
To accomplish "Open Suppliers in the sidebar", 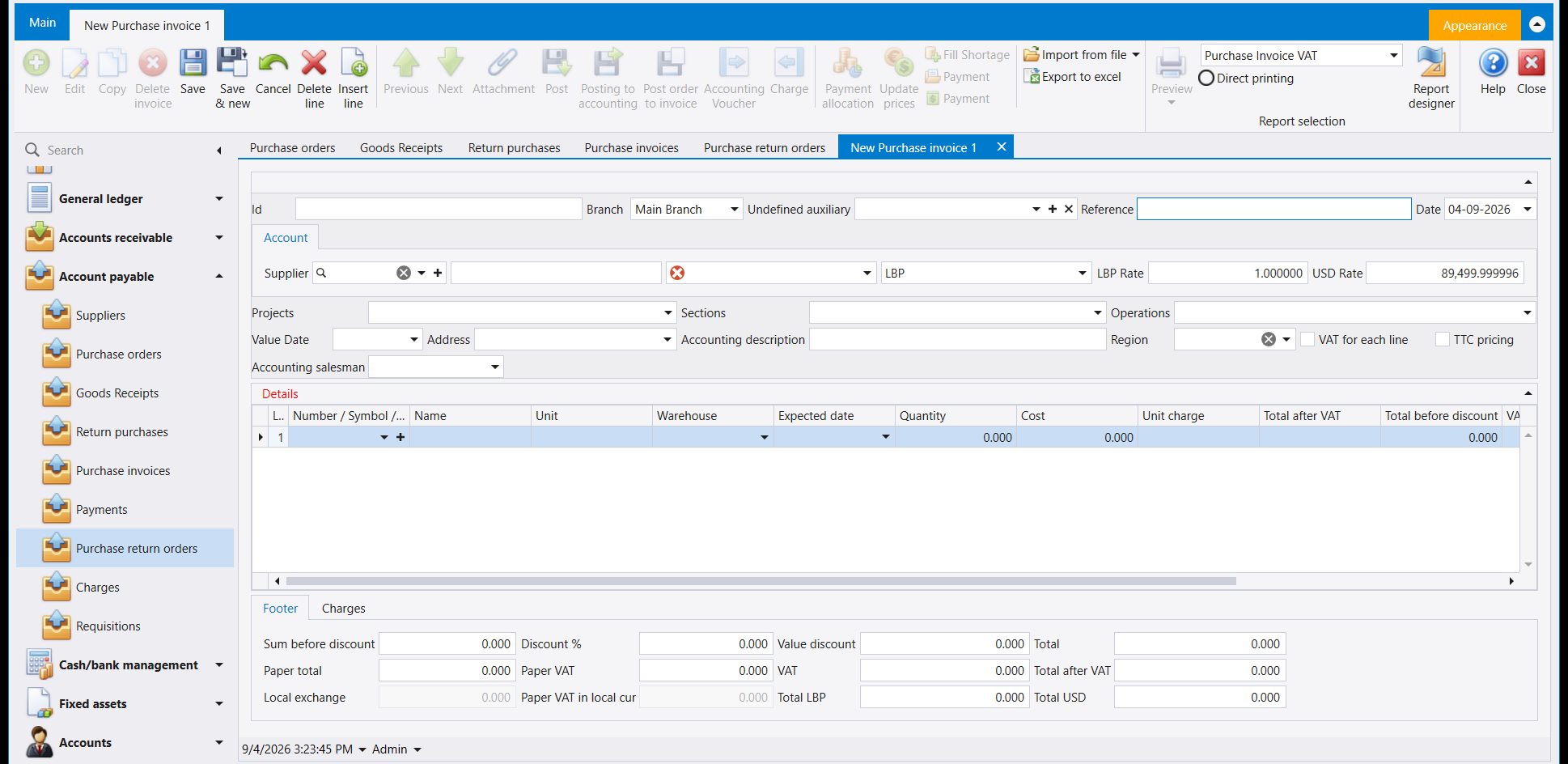I will pos(100,316).
